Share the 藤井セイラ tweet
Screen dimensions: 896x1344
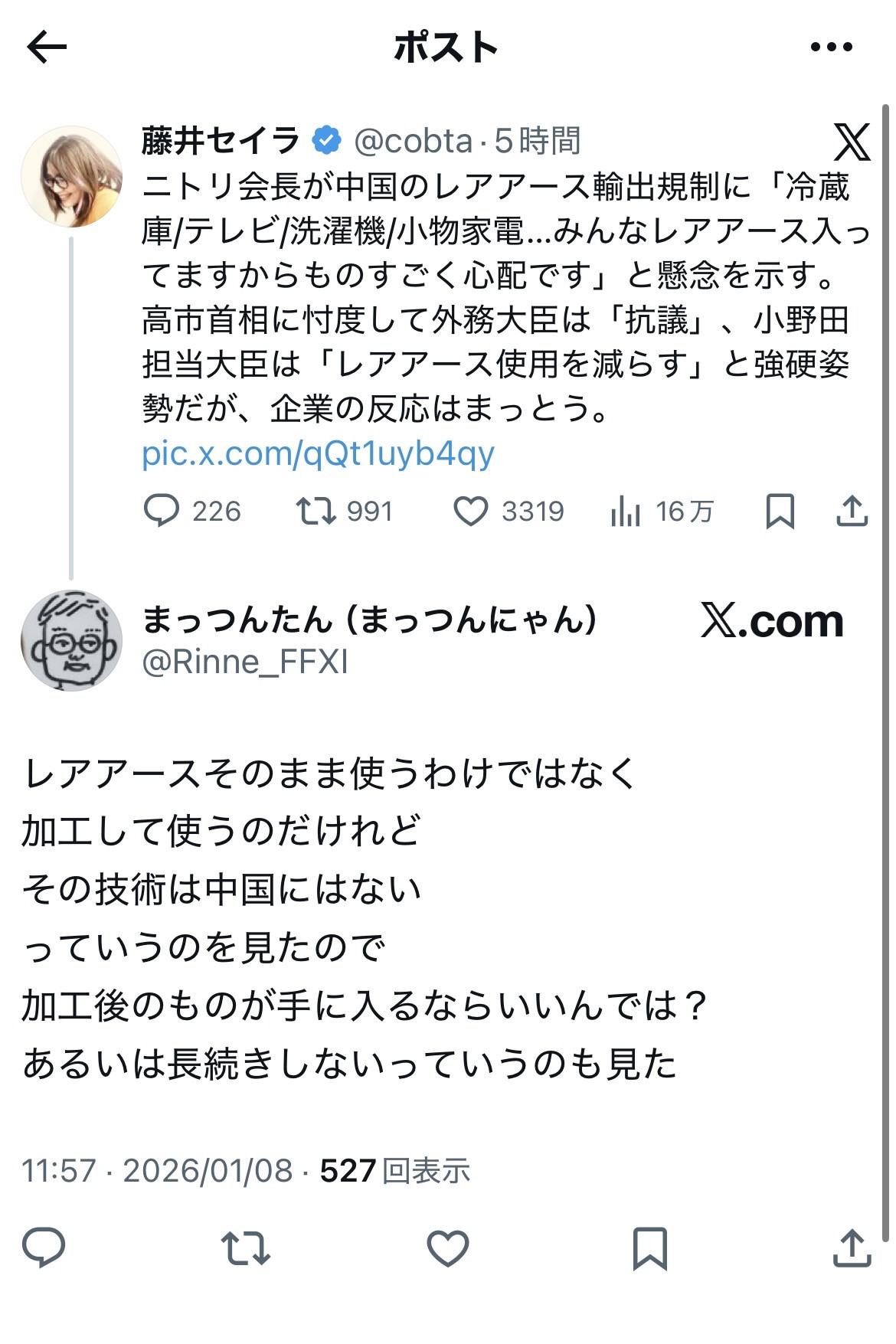(x=852, y=511)
